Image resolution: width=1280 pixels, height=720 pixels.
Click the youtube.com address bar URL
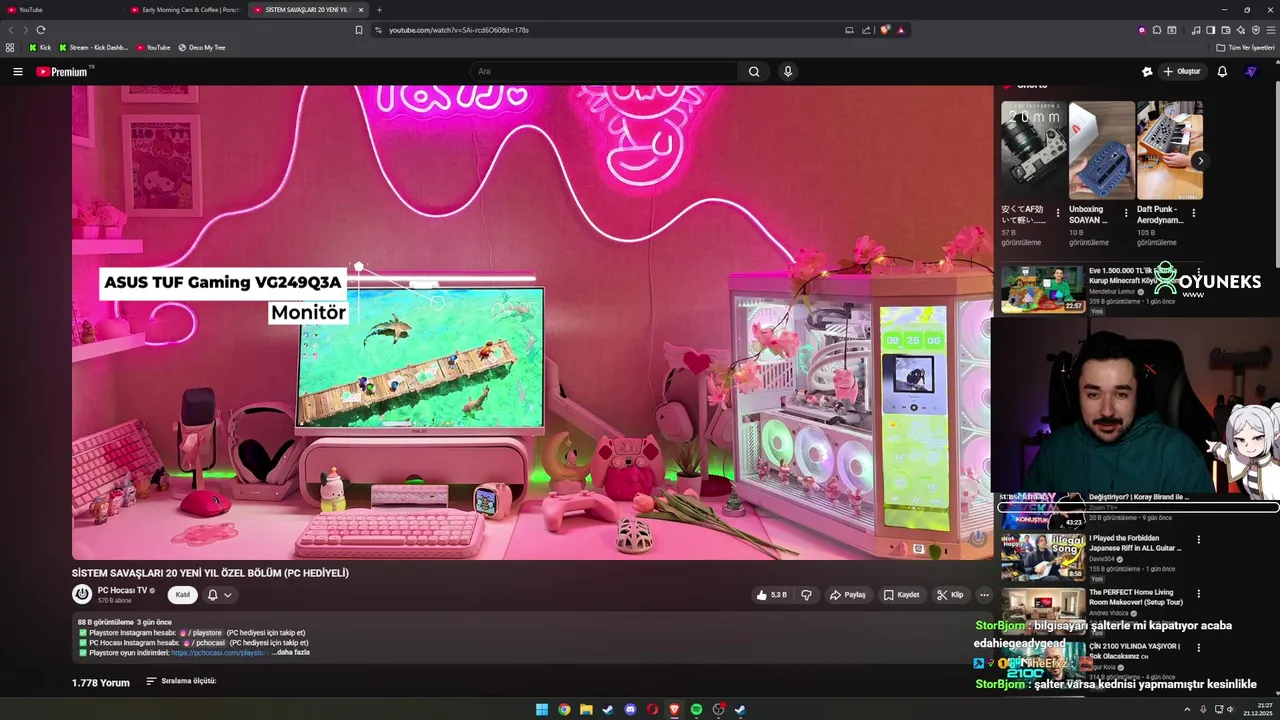[x=459, y=30]
